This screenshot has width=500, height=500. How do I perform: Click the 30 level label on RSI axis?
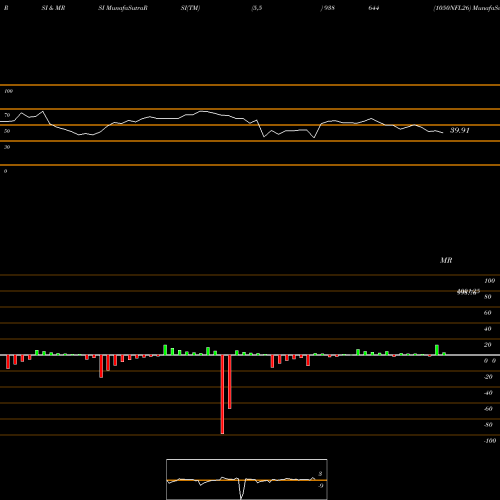(7, 147)
